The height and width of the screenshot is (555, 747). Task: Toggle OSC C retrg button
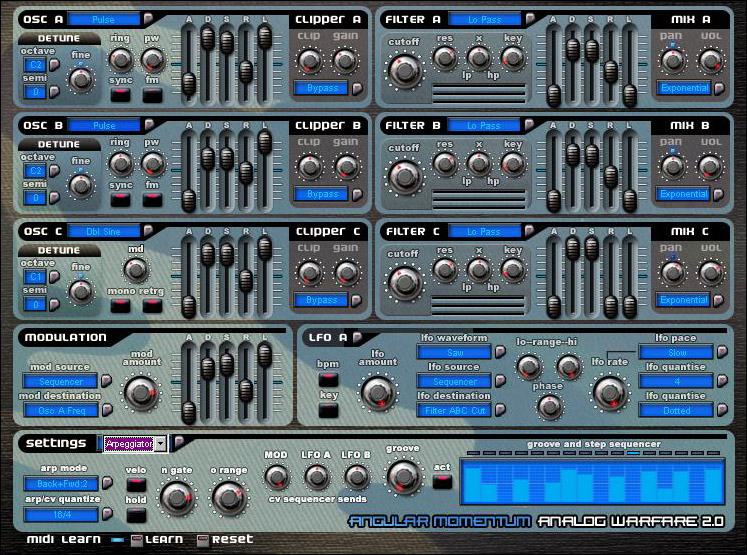(152, 305)
